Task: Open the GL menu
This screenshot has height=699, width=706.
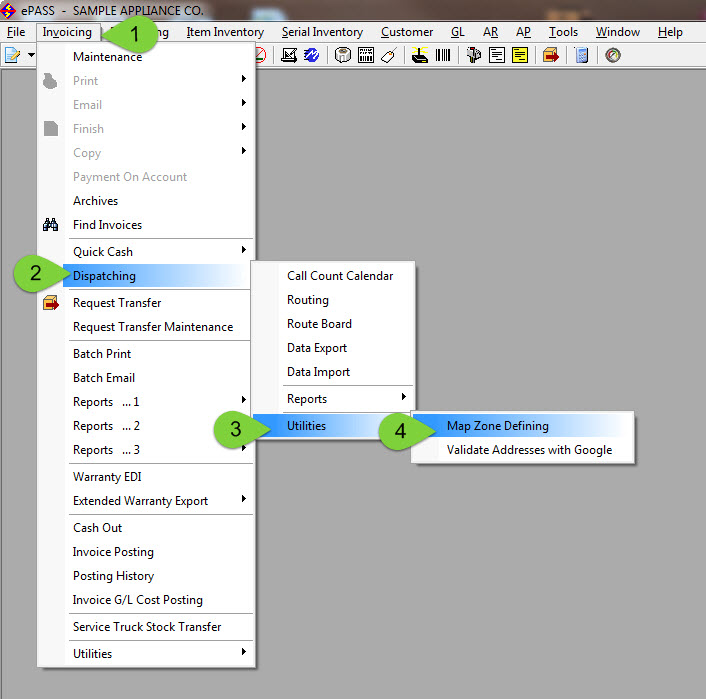Action: (457, 32)
